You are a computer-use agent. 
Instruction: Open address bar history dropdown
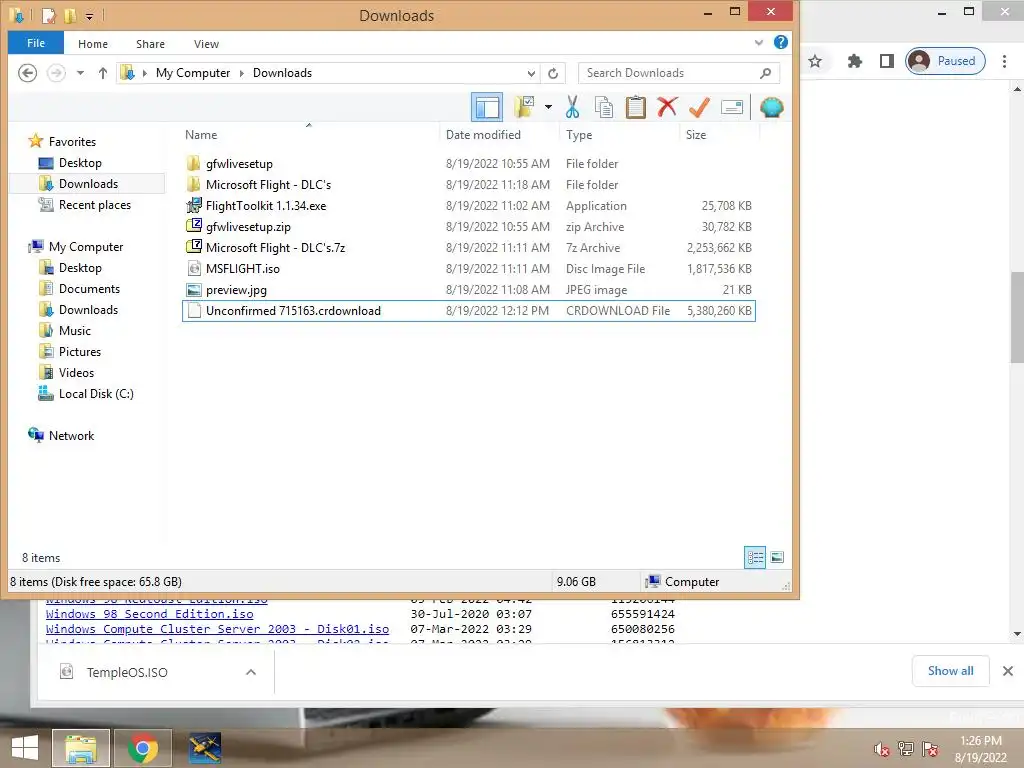(x=531, y=73)
